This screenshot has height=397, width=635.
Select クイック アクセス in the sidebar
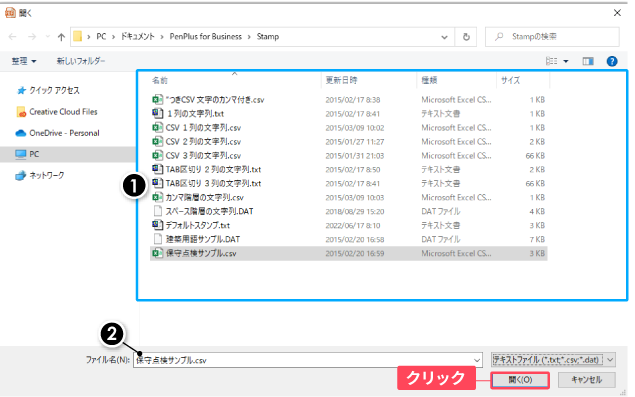(x=54, y=90)
